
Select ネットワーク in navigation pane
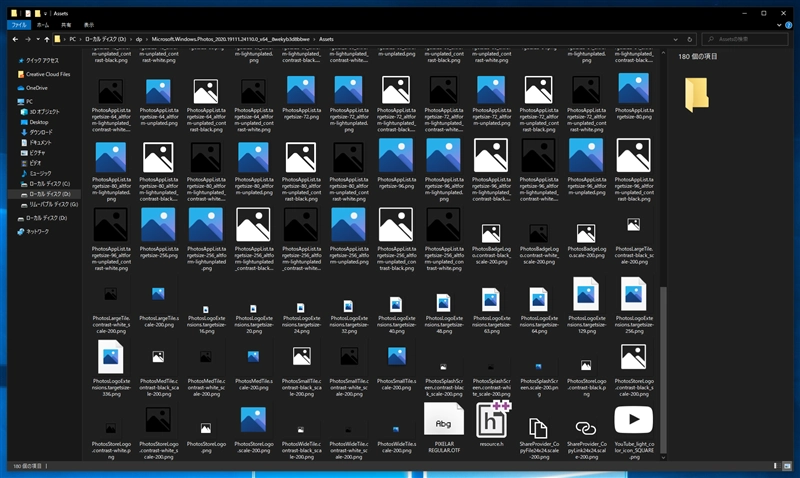[33, 232]
